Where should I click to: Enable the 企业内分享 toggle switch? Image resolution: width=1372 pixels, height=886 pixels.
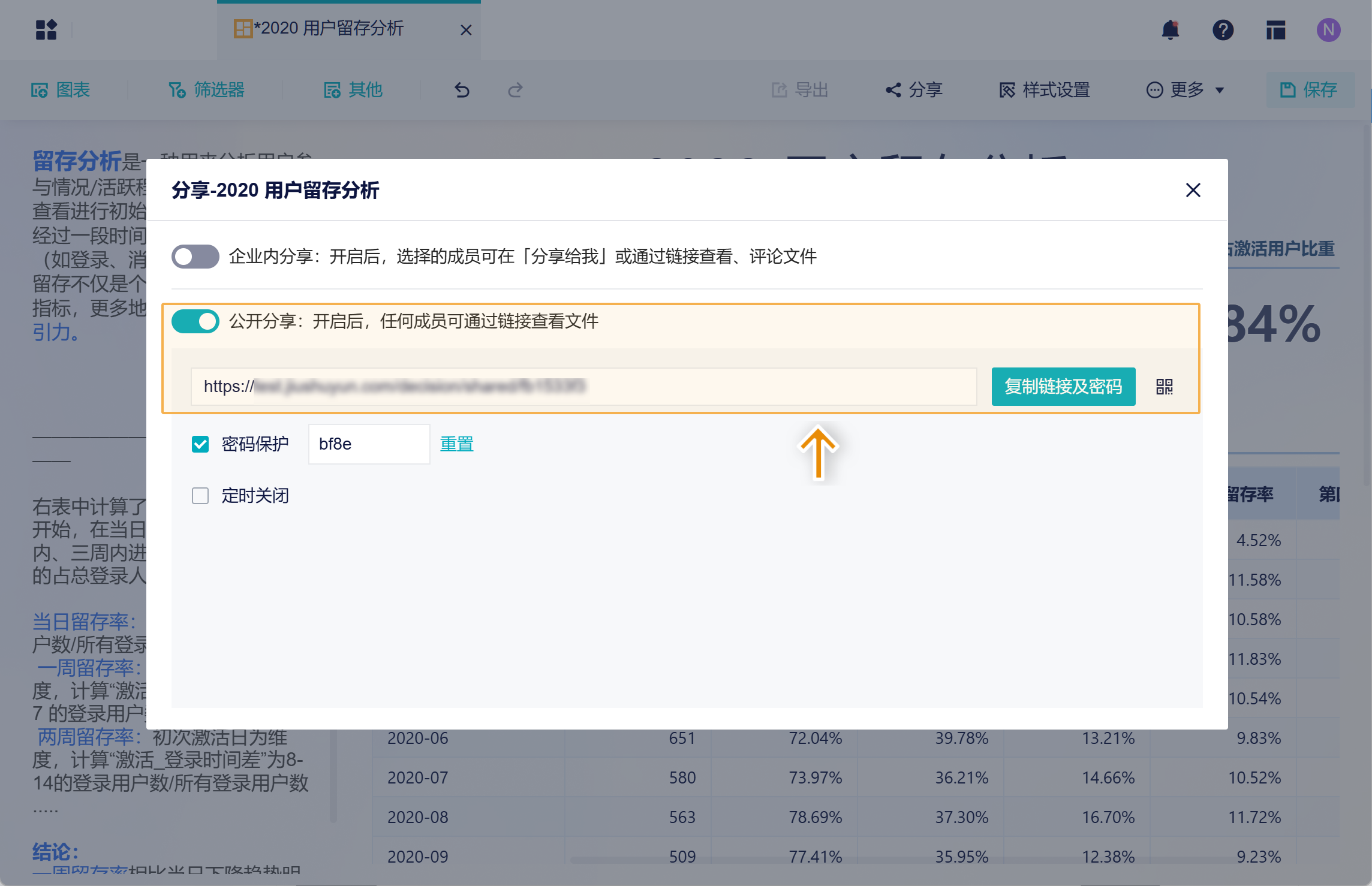pyautogui.click(x=195, y=257)
